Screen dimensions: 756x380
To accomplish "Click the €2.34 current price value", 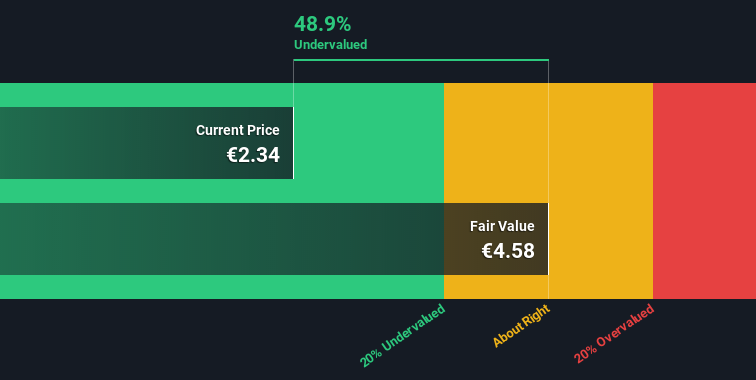I will (x=253, y=155).
